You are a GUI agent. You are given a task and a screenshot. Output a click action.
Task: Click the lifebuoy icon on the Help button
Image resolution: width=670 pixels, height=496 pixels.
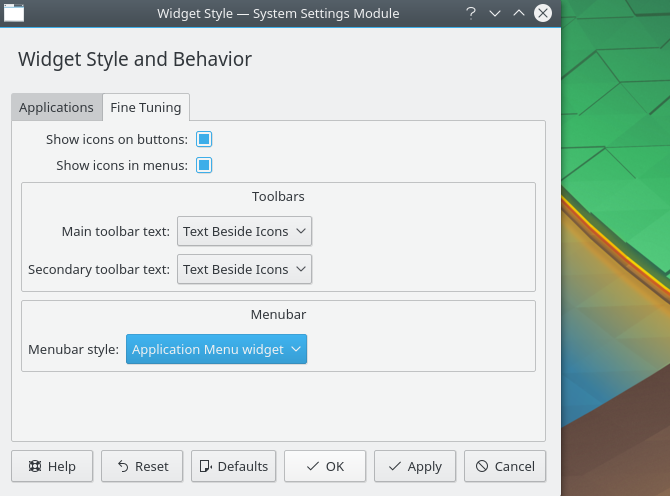point(35,466)
